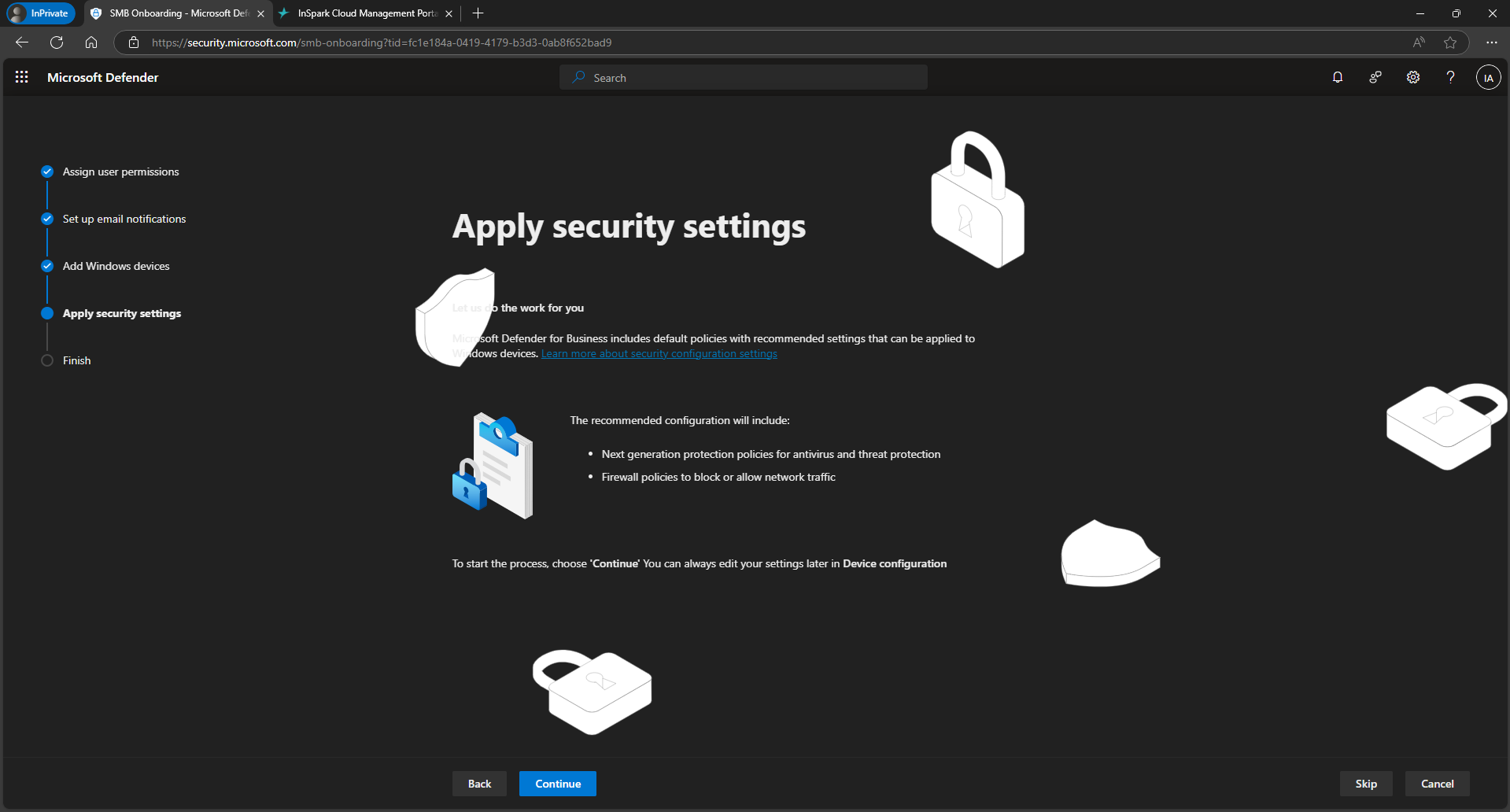This screenshot has width=1510, height=812.
Task: Open browser Settings and more menu
Action: point(1491,42)
